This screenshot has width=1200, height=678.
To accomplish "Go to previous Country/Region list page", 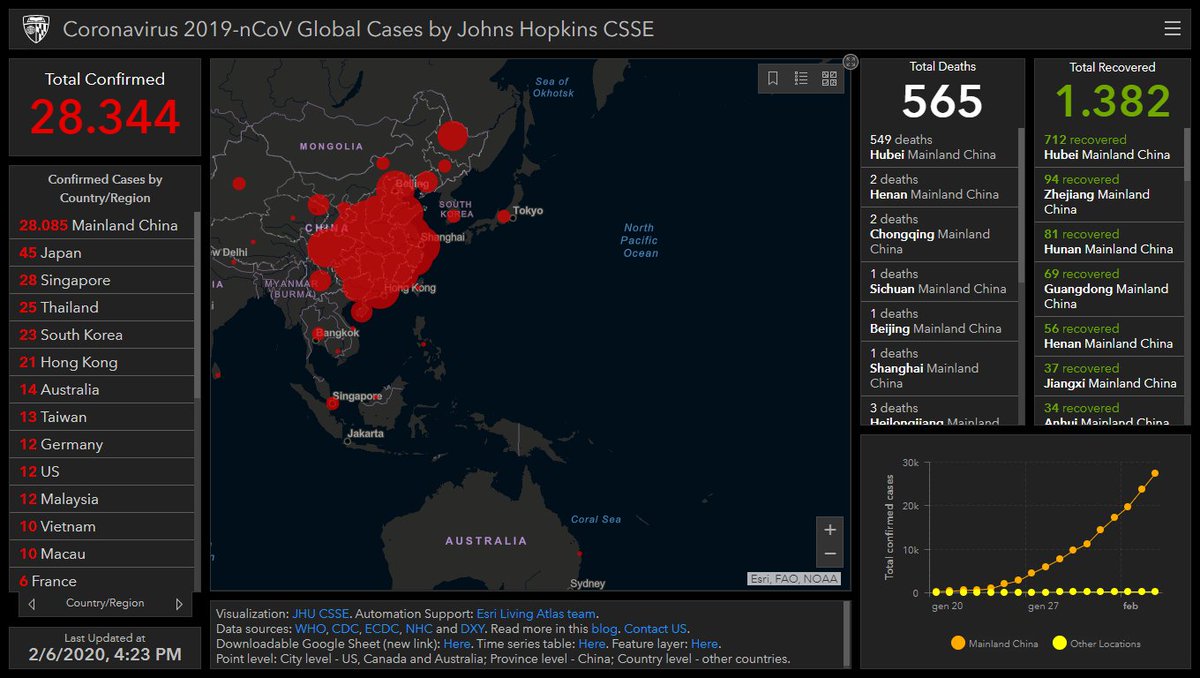I will pyautogui.click(x=32, y=604).
